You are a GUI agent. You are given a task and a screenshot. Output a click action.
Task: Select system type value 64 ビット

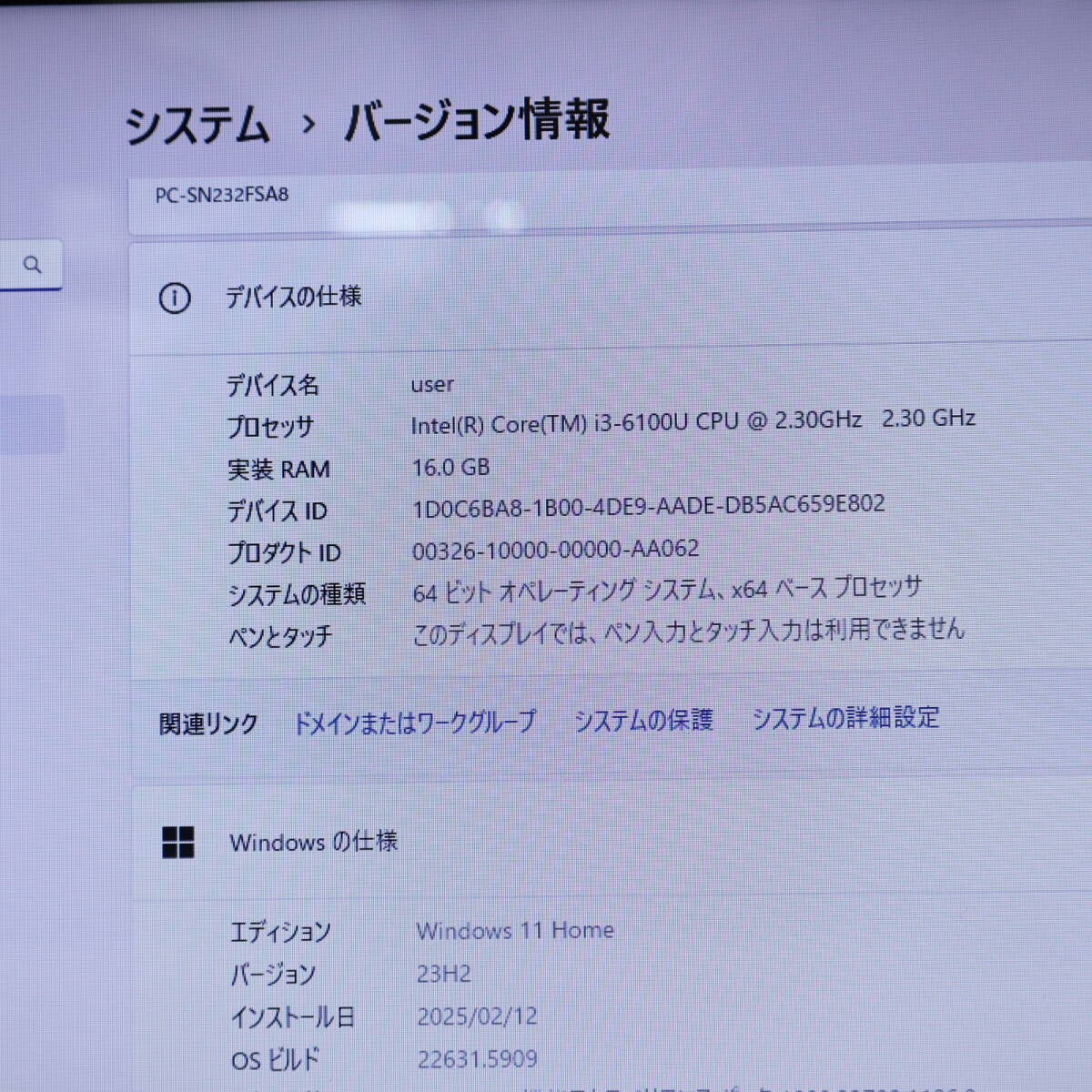click(667, 590)
